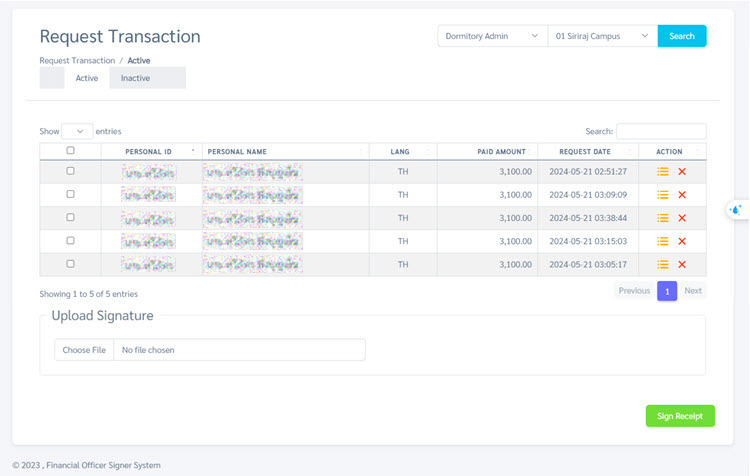The width and height of the screenshot is (750, 476).
Task: Click the table Search input field
Action: 661,131
